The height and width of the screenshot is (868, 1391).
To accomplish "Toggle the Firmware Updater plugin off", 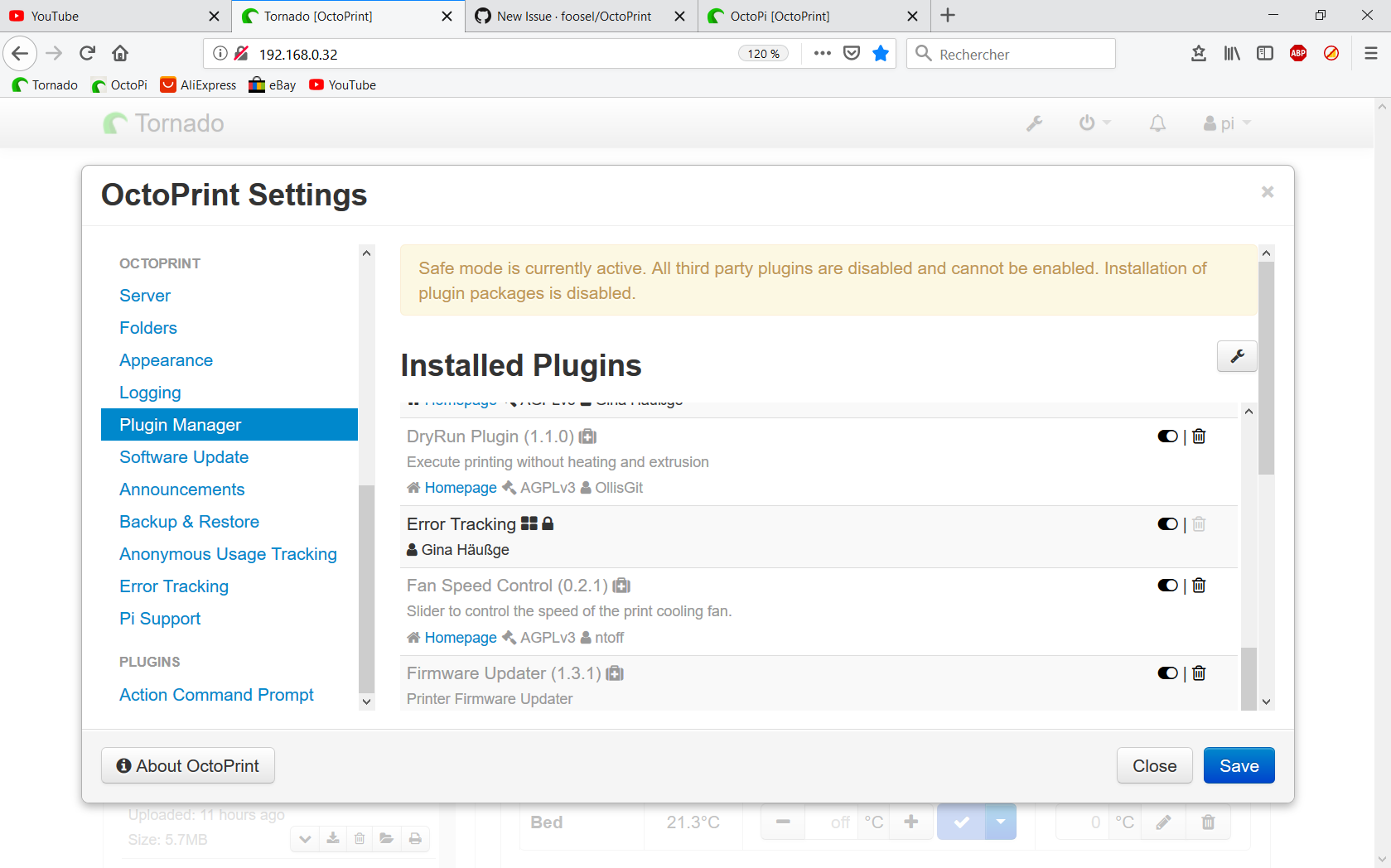I will 1166,673.
